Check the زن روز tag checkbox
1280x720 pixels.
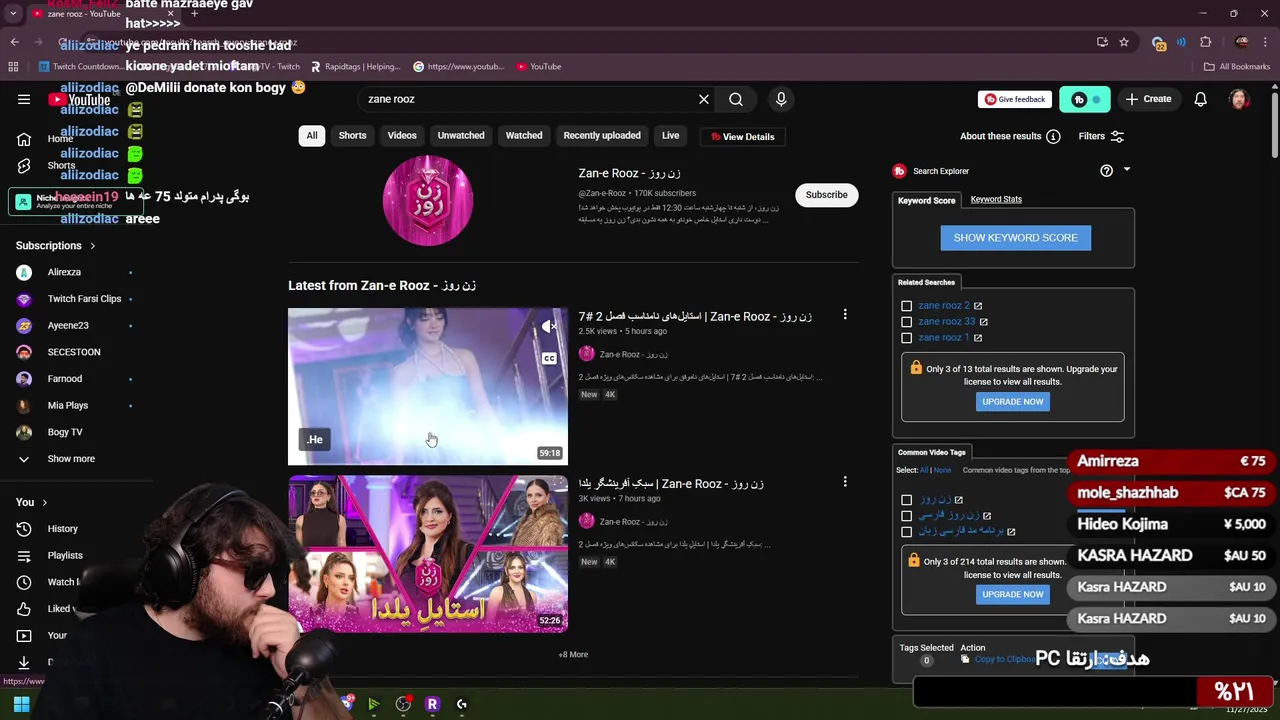907,500
